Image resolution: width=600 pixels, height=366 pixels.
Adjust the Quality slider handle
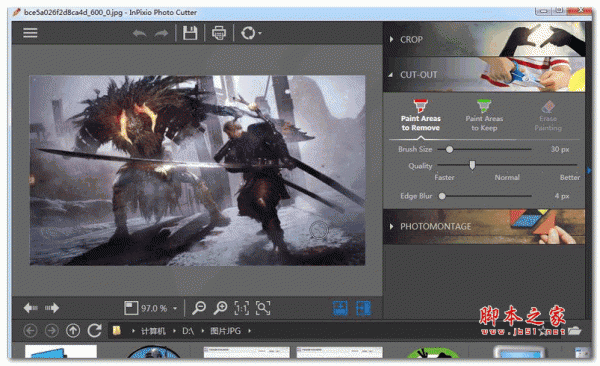pos(472,165)
